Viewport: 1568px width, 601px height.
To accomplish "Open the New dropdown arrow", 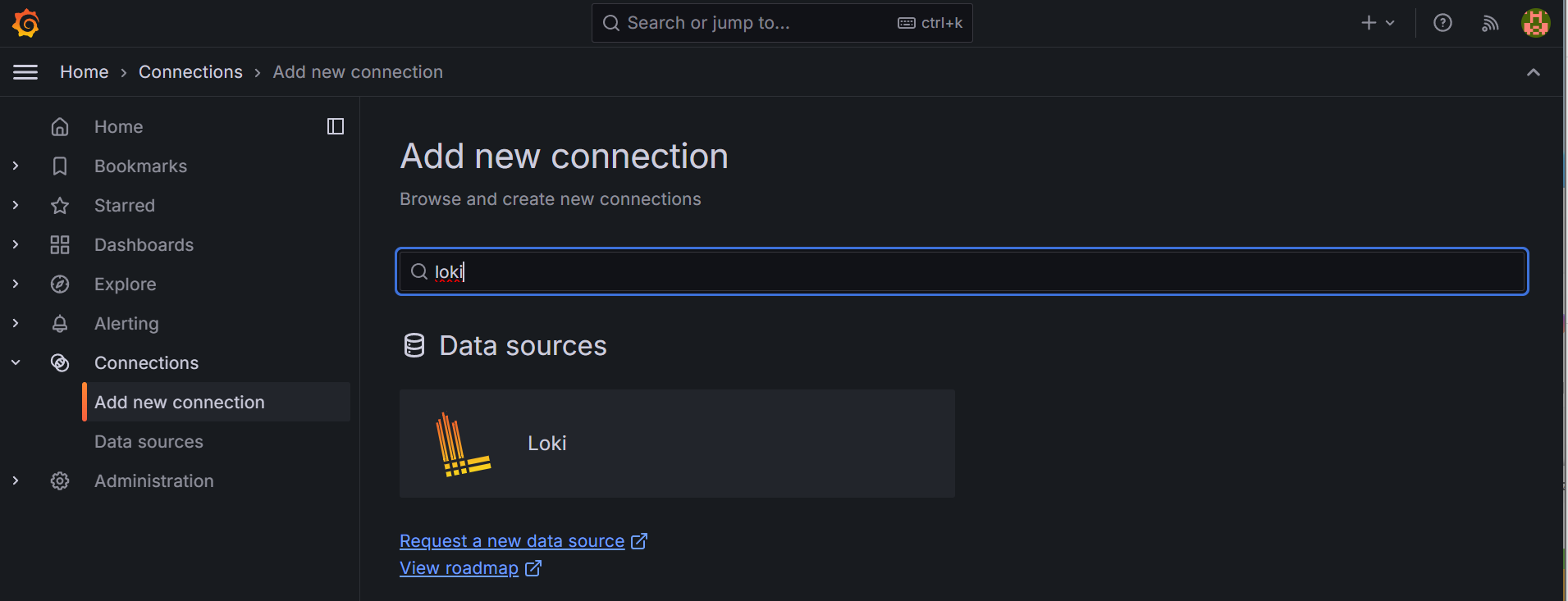I will point(1390,23).
